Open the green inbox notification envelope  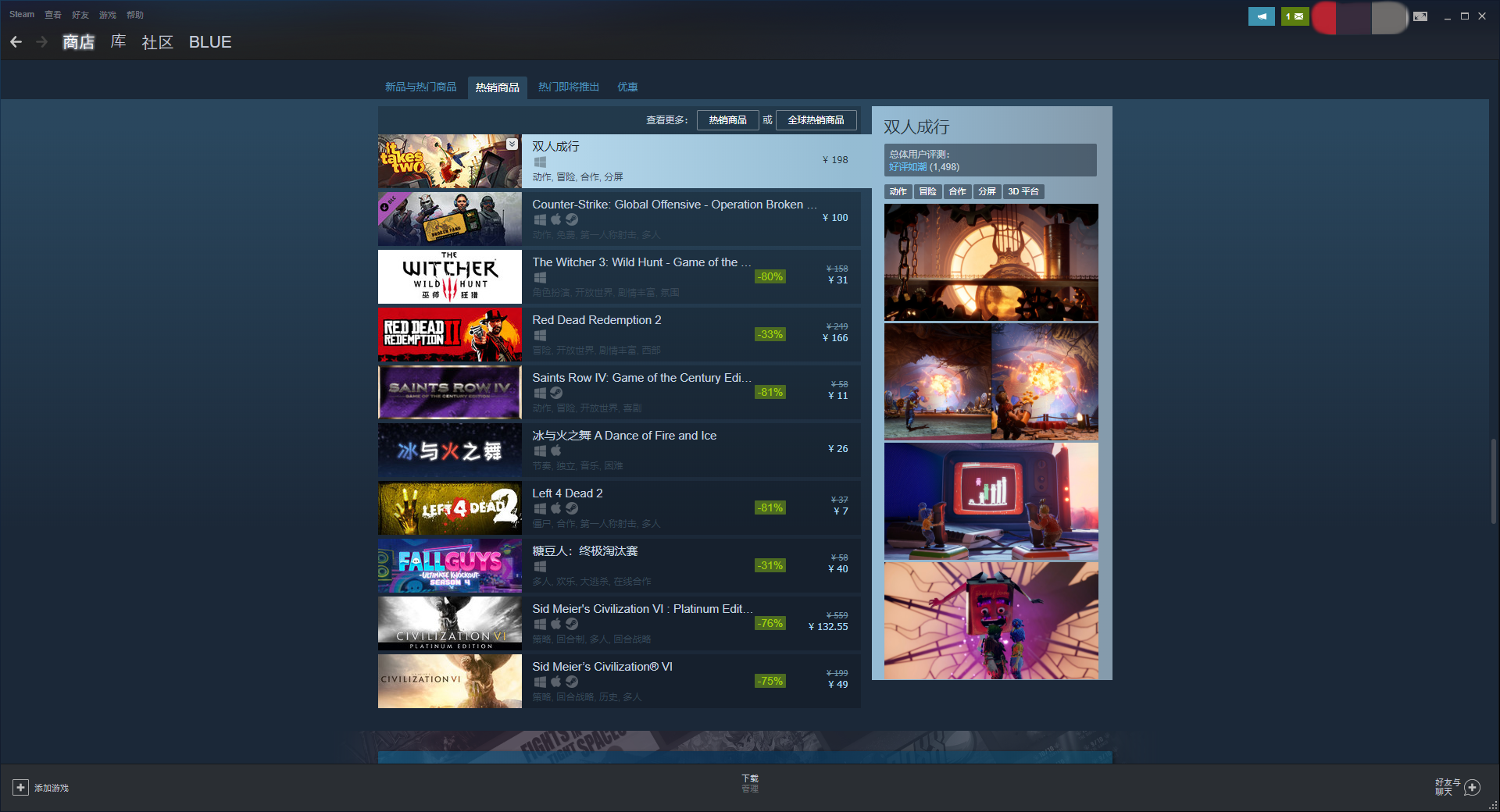coord(1295,16)
